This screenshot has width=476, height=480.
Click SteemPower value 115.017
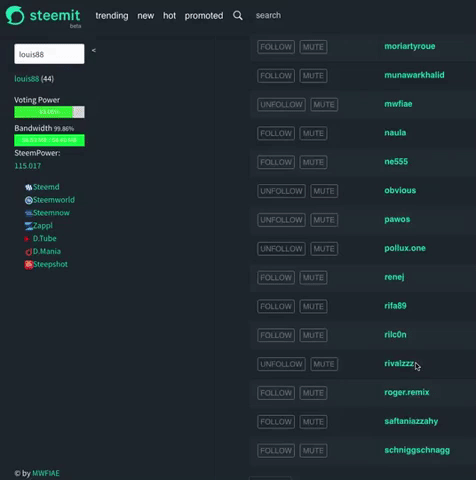(x=28, y=166)
